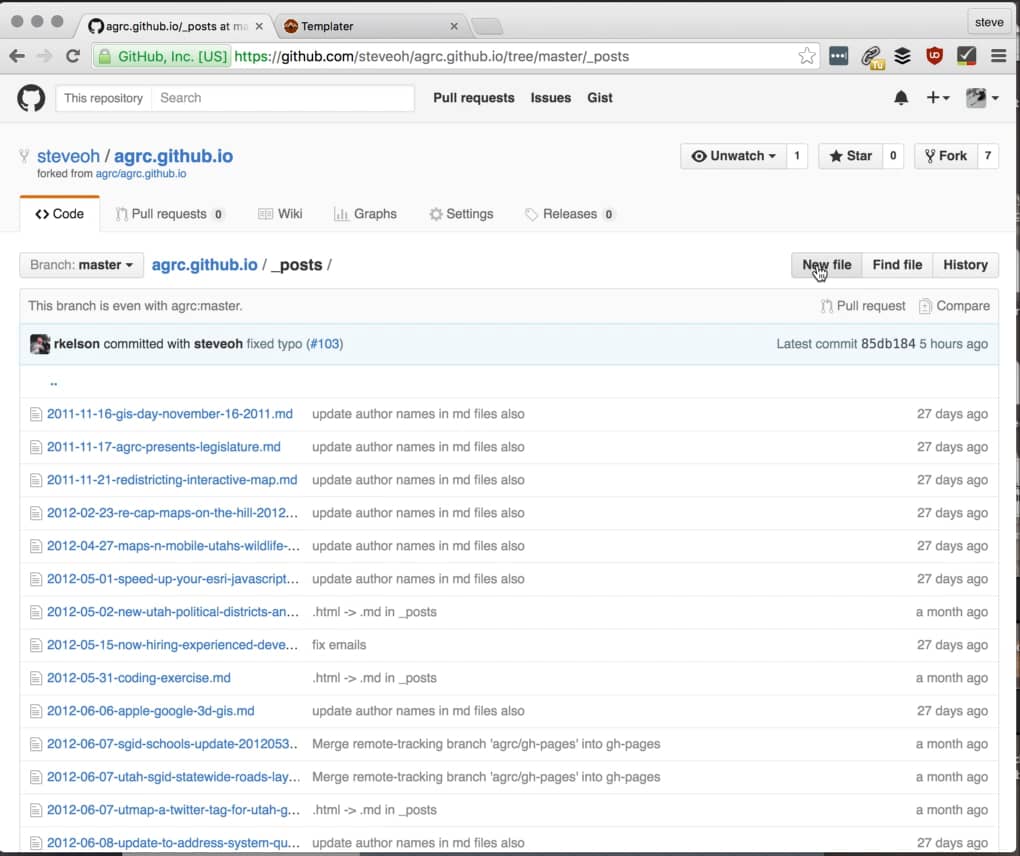Click Issues in the top navigation
Image resolution: width=1020 pixels, height=856 pixels.
pos(550,98)
